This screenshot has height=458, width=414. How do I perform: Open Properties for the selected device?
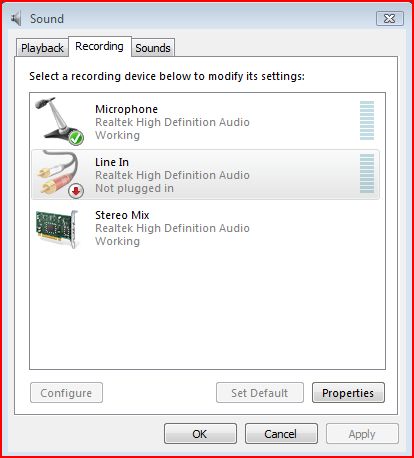coord(348,393)
